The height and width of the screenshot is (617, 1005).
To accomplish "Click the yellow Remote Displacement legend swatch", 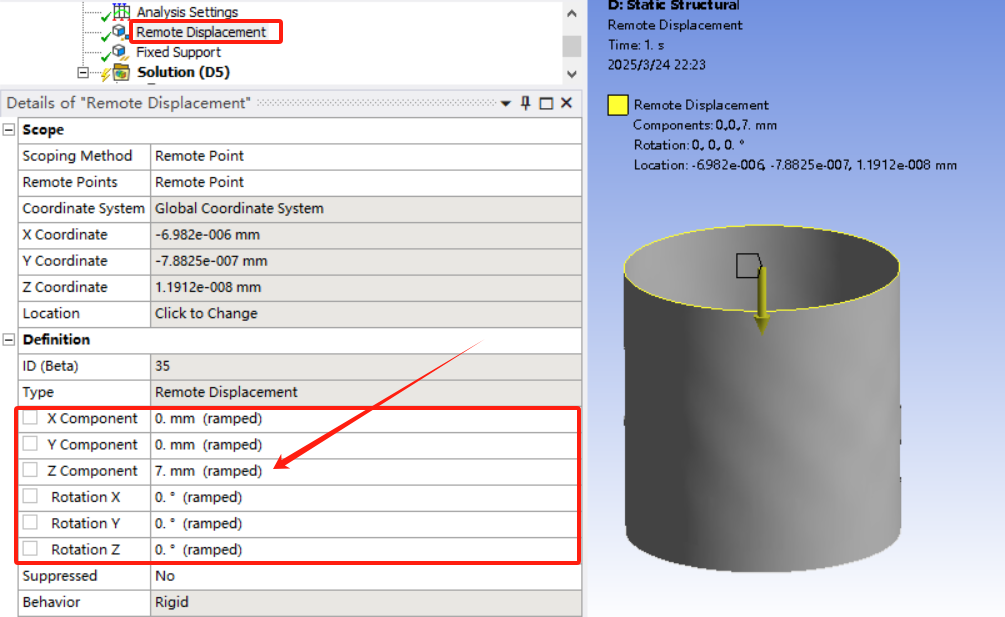I will pos(618,105).
